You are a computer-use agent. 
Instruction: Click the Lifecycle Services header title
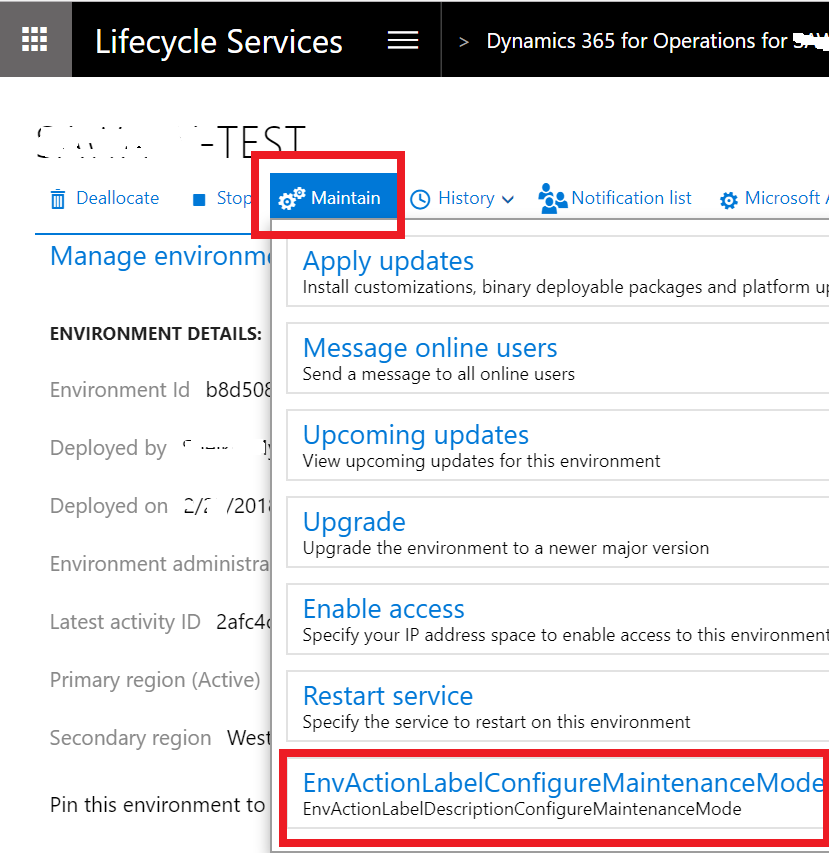click(x=218, y=42)
